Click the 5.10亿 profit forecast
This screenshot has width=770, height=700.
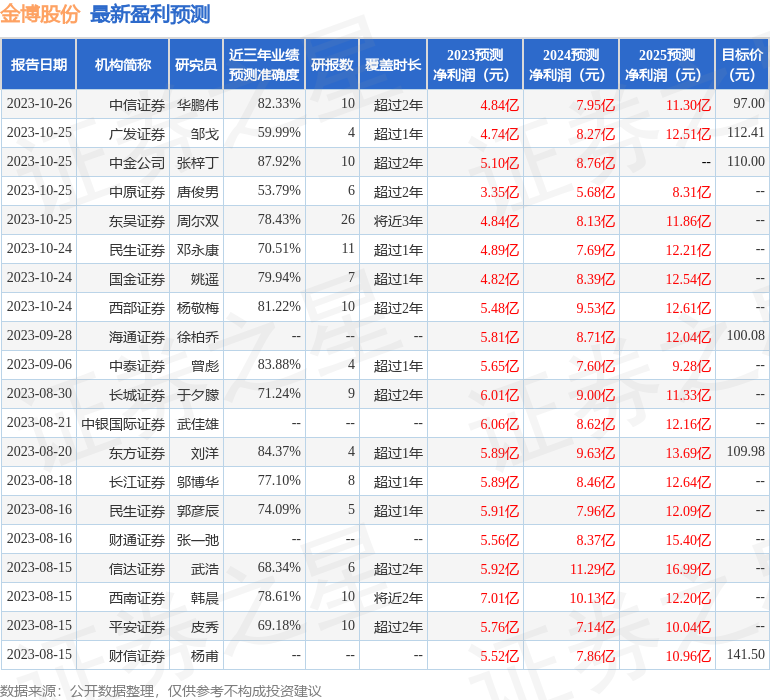[x=499, y=163]
